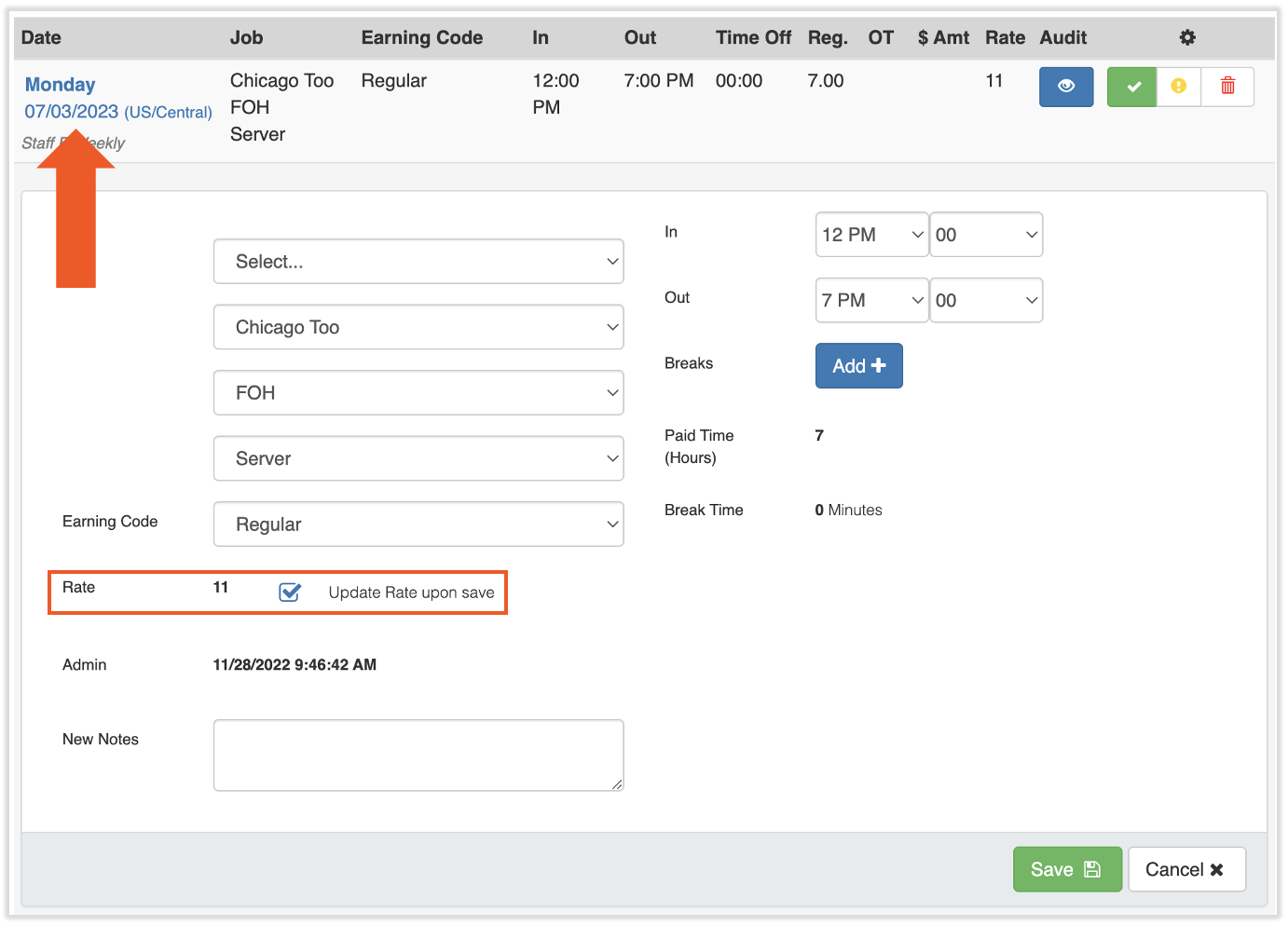Open the Out minutes dropdown
1288x926 pixels.
[x=985, y=300]
